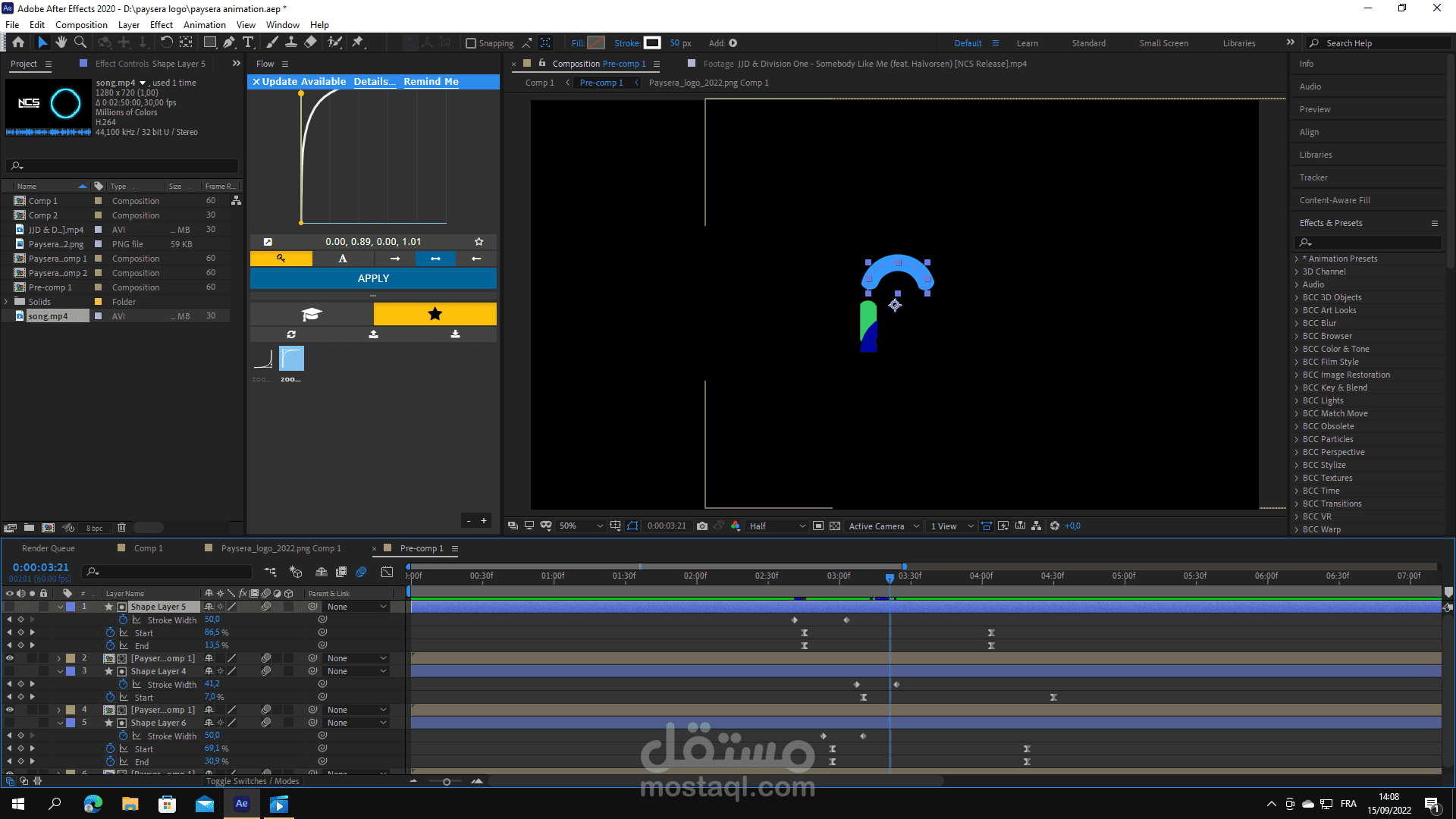Screen dimensions: 1456x819
Task: Toggle Stroke Width stopwatch on Shape Layer 5
Action: (123, 620)
